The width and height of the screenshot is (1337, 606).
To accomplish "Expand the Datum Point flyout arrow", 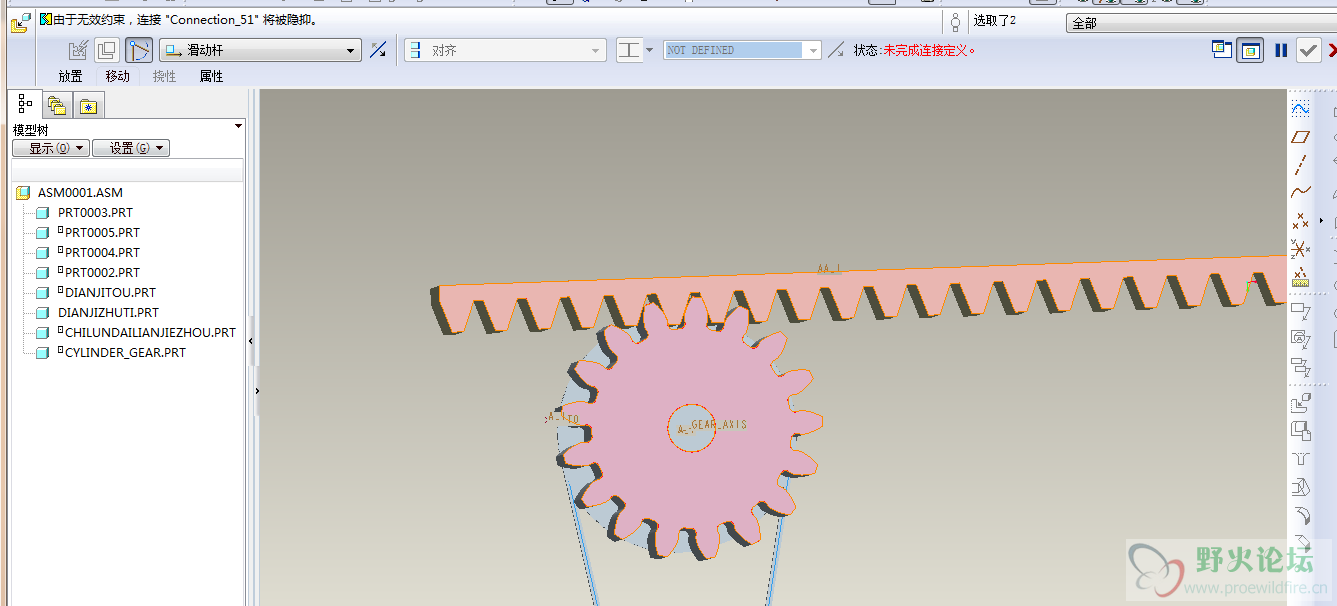I will pos(1321,220).
